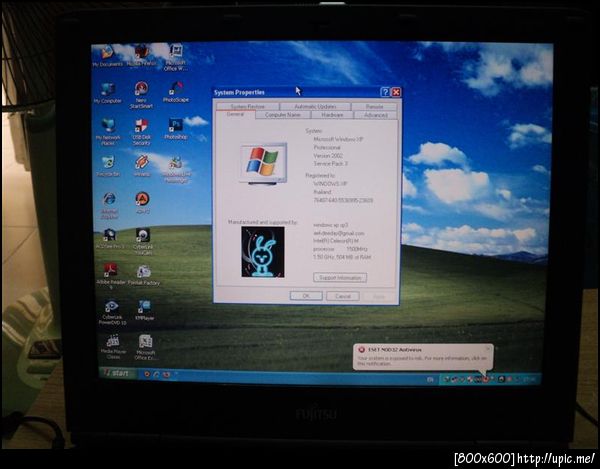This screenshot has width=600, height=469.
Task: Select My Network Places icon
Action: click(108, 132)
